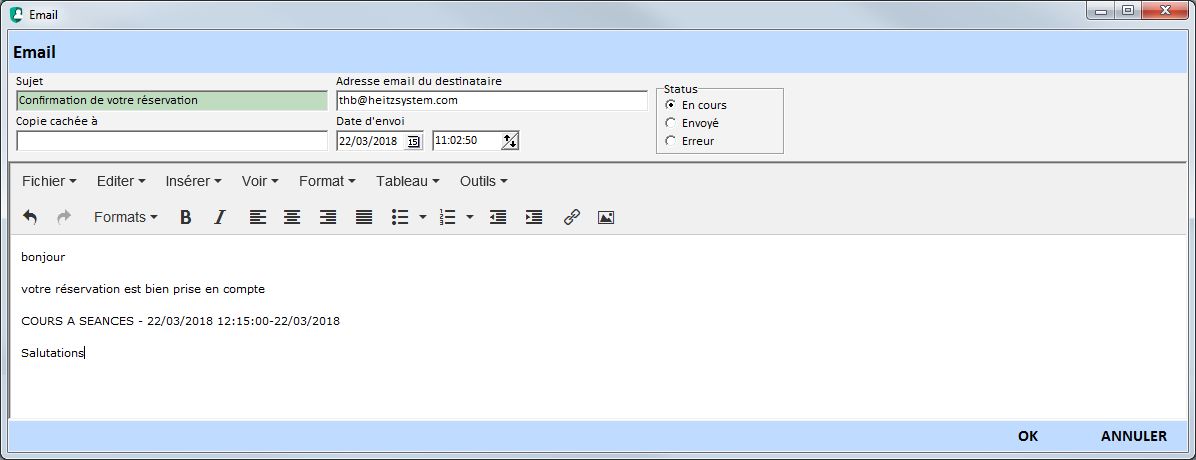1196x460 pixels.
Task: Align text to the left
Action: 258,217
